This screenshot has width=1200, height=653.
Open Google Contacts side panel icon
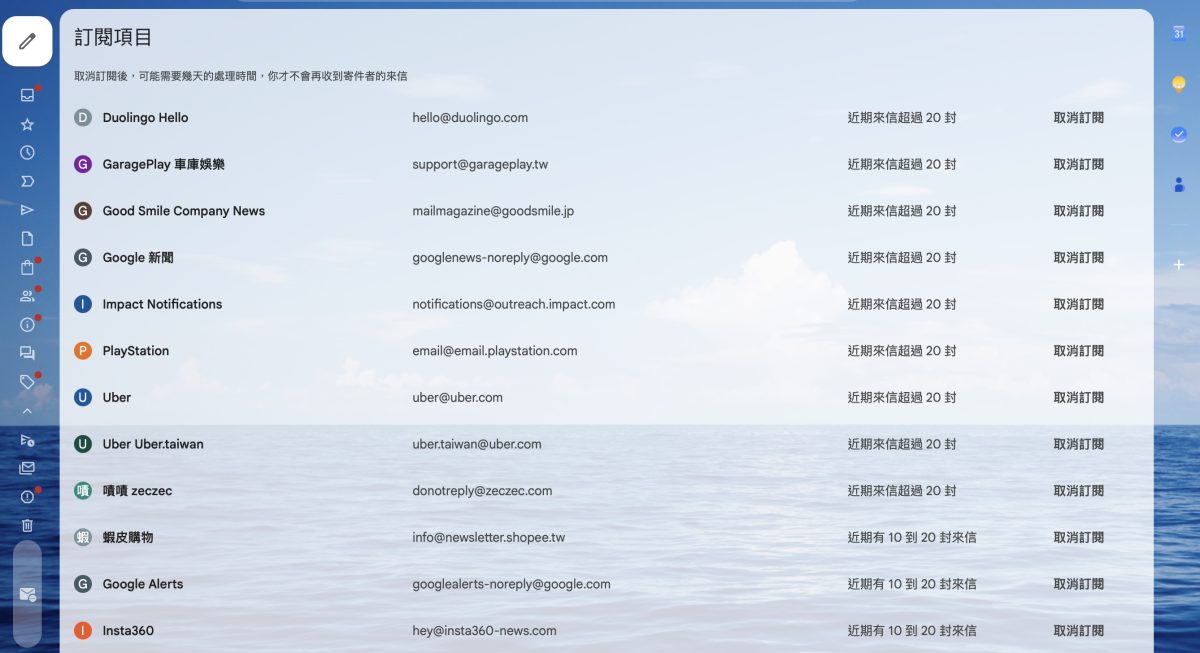point(1179,184)
